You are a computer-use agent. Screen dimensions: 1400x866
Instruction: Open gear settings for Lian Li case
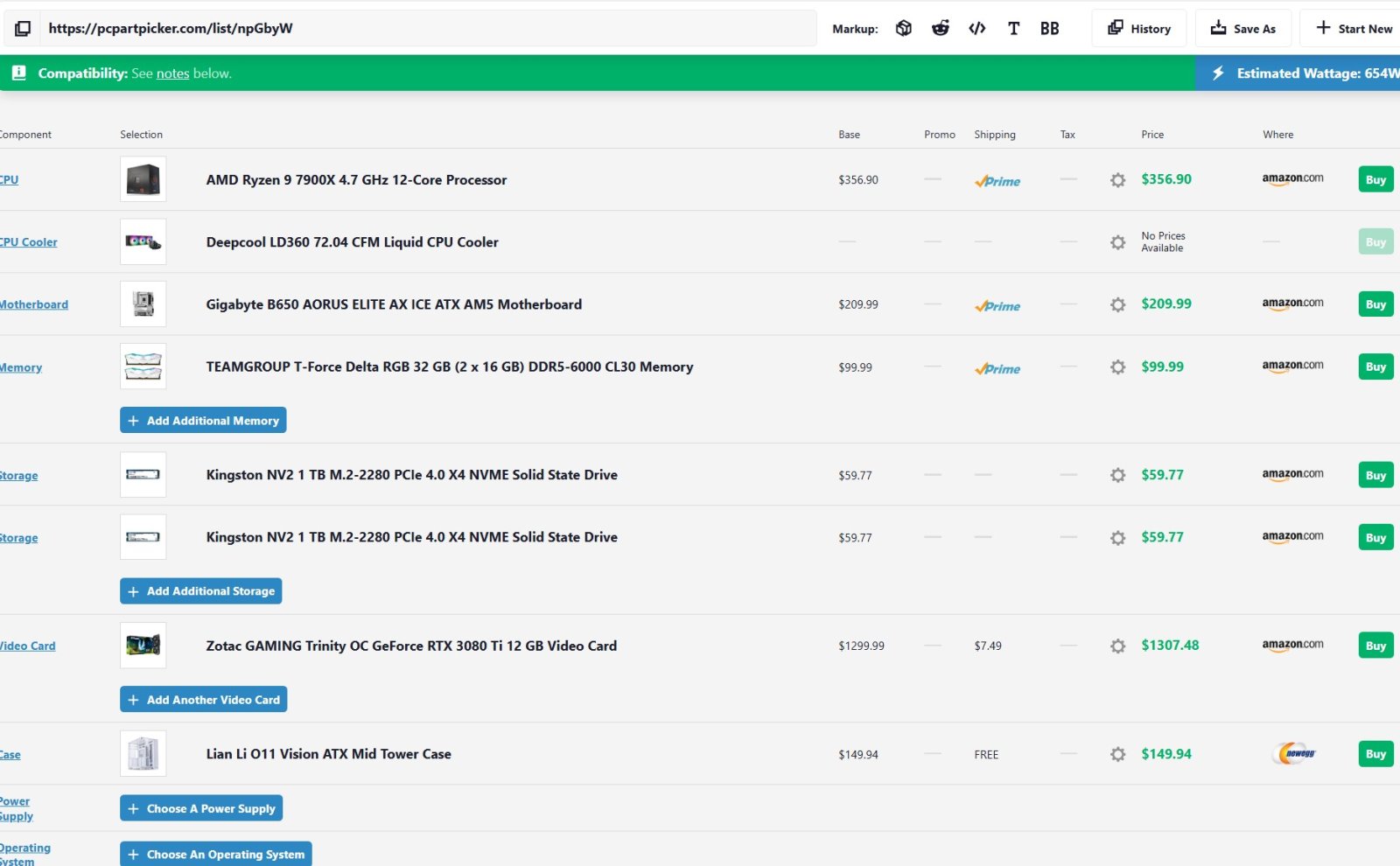(x=1117, y=754)
